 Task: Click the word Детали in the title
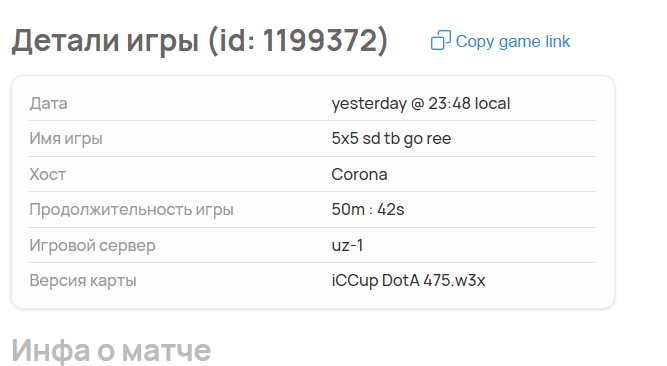(65, 42)
